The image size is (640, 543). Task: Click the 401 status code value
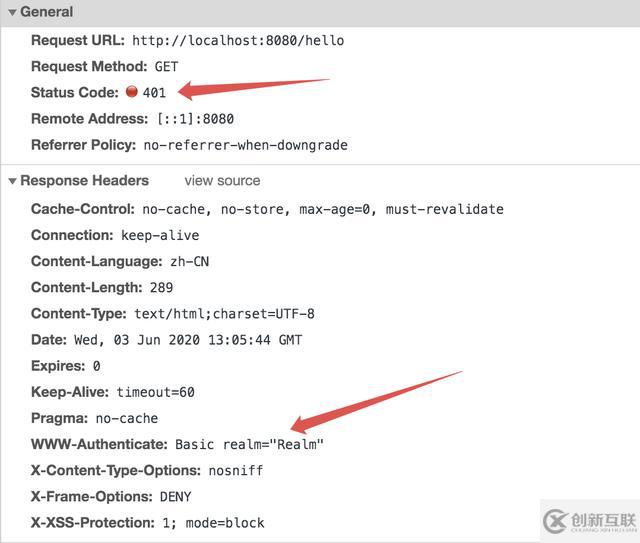pos(154,92)
